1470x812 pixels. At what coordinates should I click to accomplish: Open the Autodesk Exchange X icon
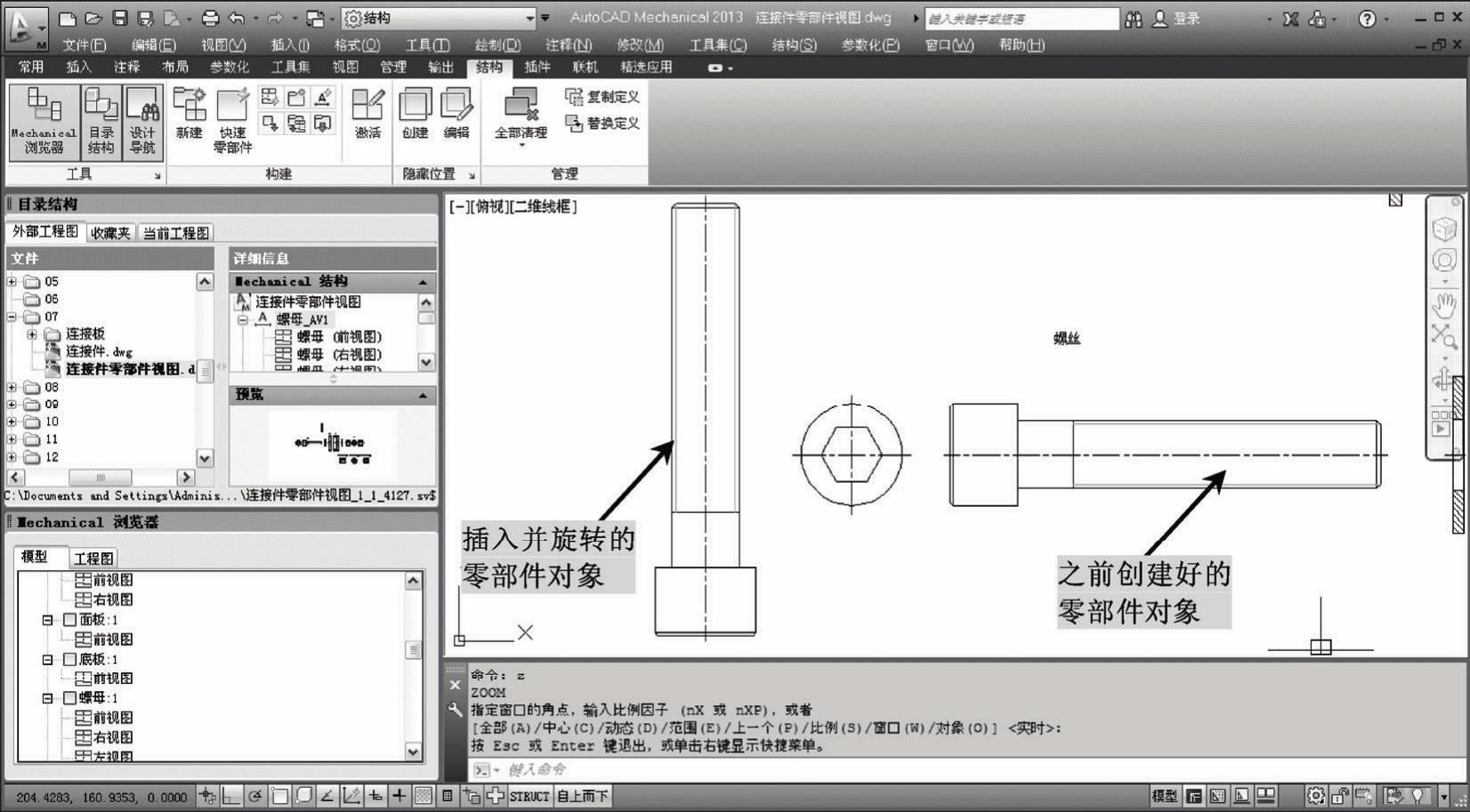tap(1291, 19)
